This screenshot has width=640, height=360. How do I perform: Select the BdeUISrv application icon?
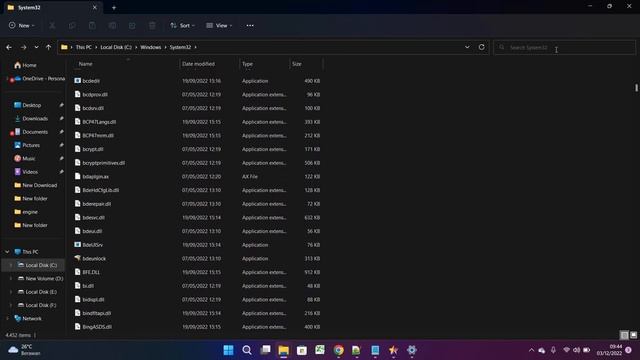pos(78,245)
